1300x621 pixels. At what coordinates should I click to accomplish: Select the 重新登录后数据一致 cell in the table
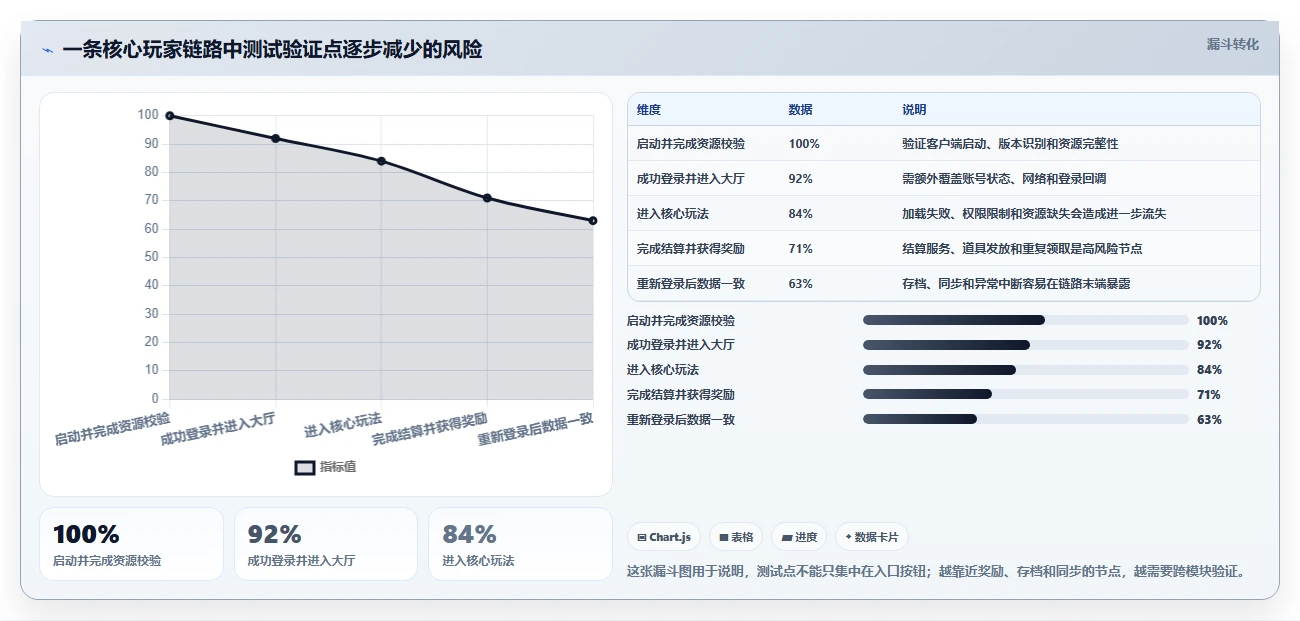[x=691, y=284]
